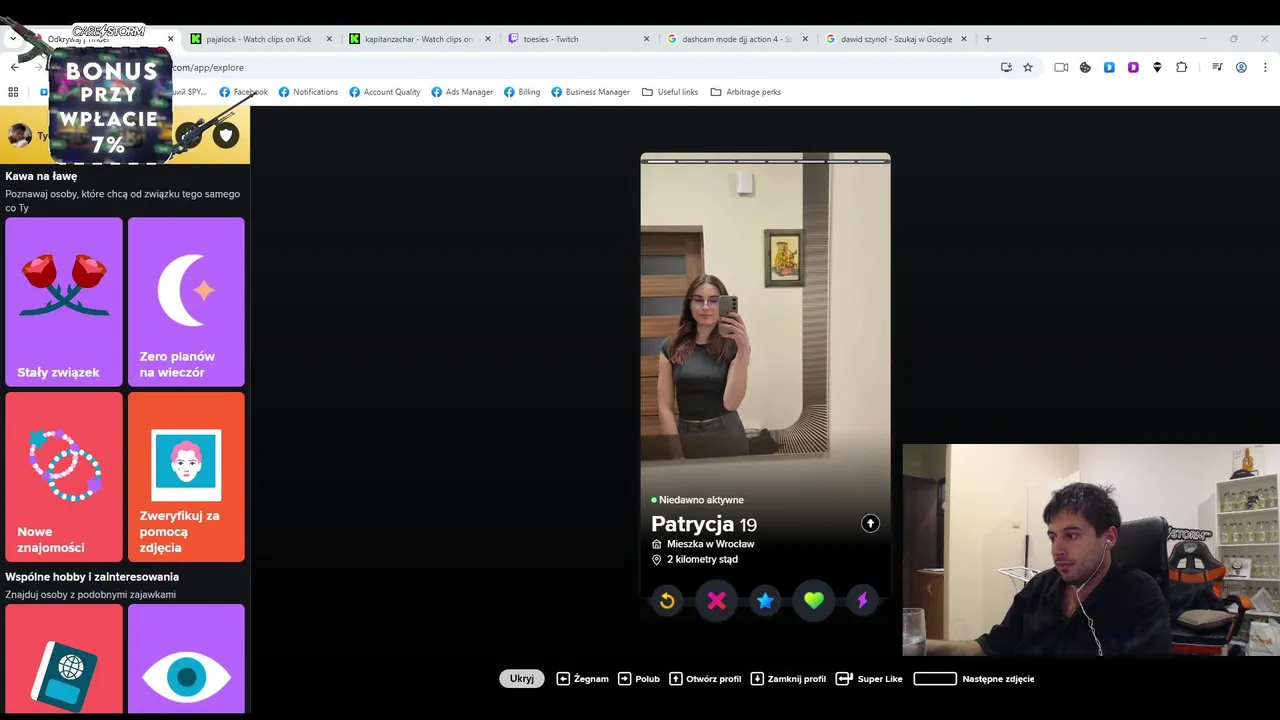This screenshot has height=720, width=1280.
Task: Click the blue star Super Like button
Action: click(x=765, y=601)
